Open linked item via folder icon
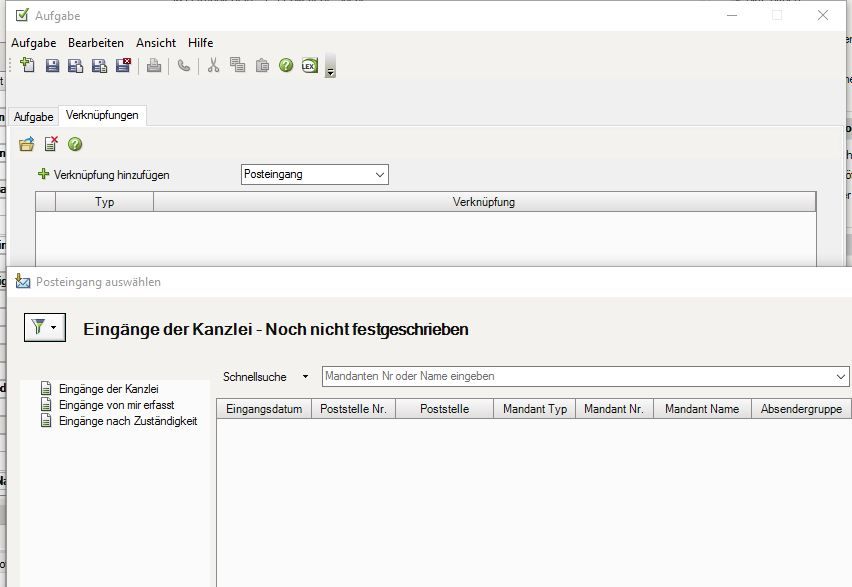The image size is (852, 587). point(27,145)
